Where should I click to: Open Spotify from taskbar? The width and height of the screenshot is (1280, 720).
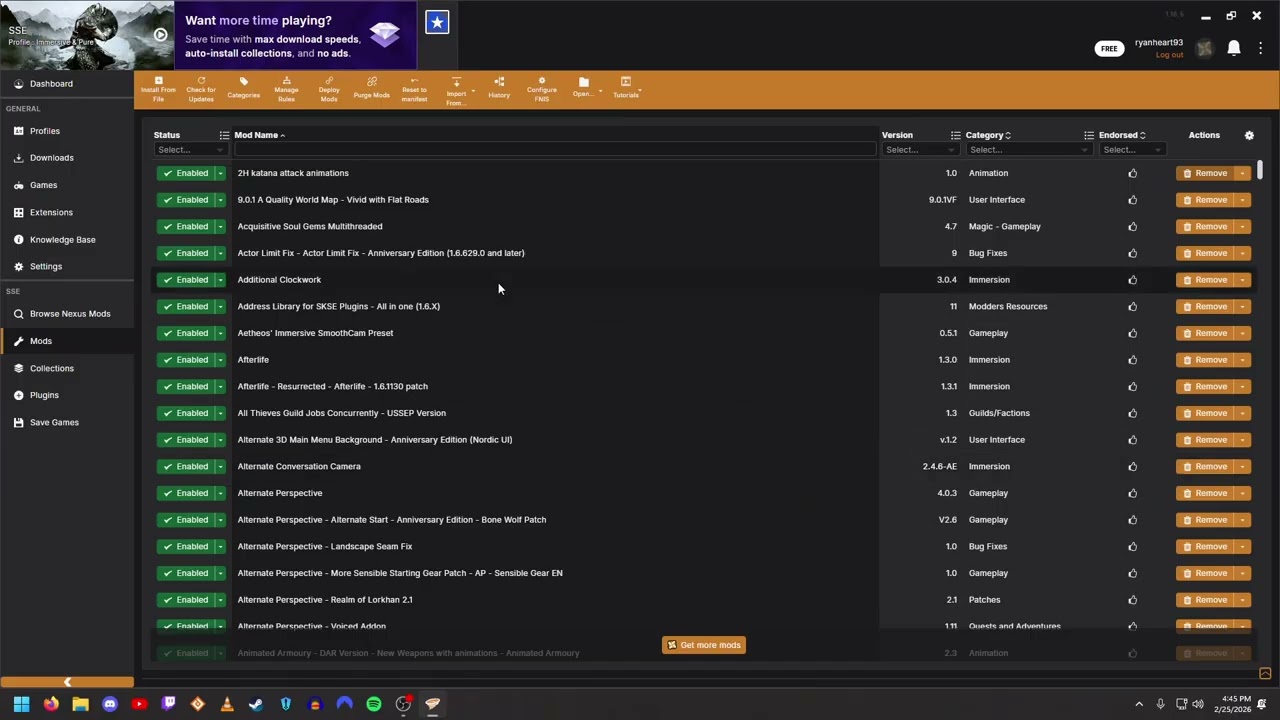point(374,704)
